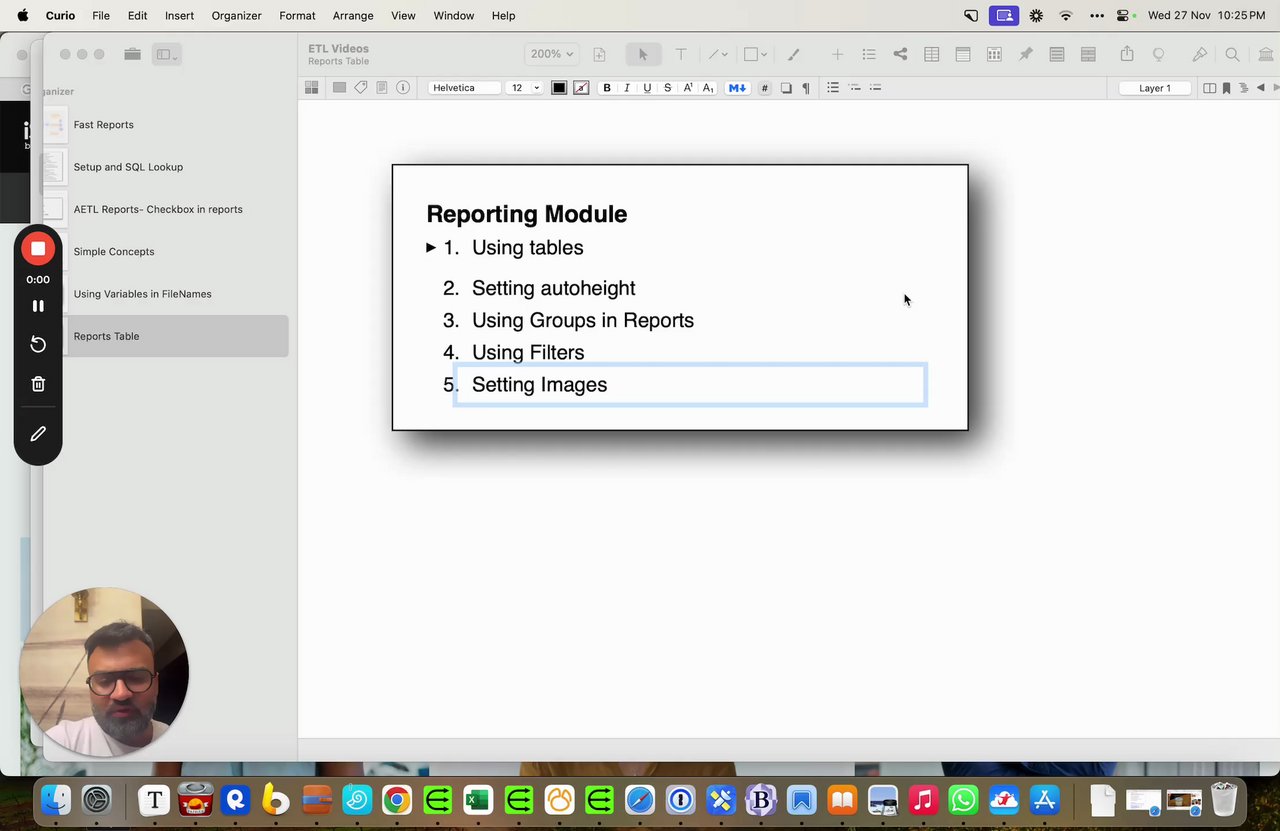Open the Arrange menu
The image size is (1280, 831).
coord(353,16)
